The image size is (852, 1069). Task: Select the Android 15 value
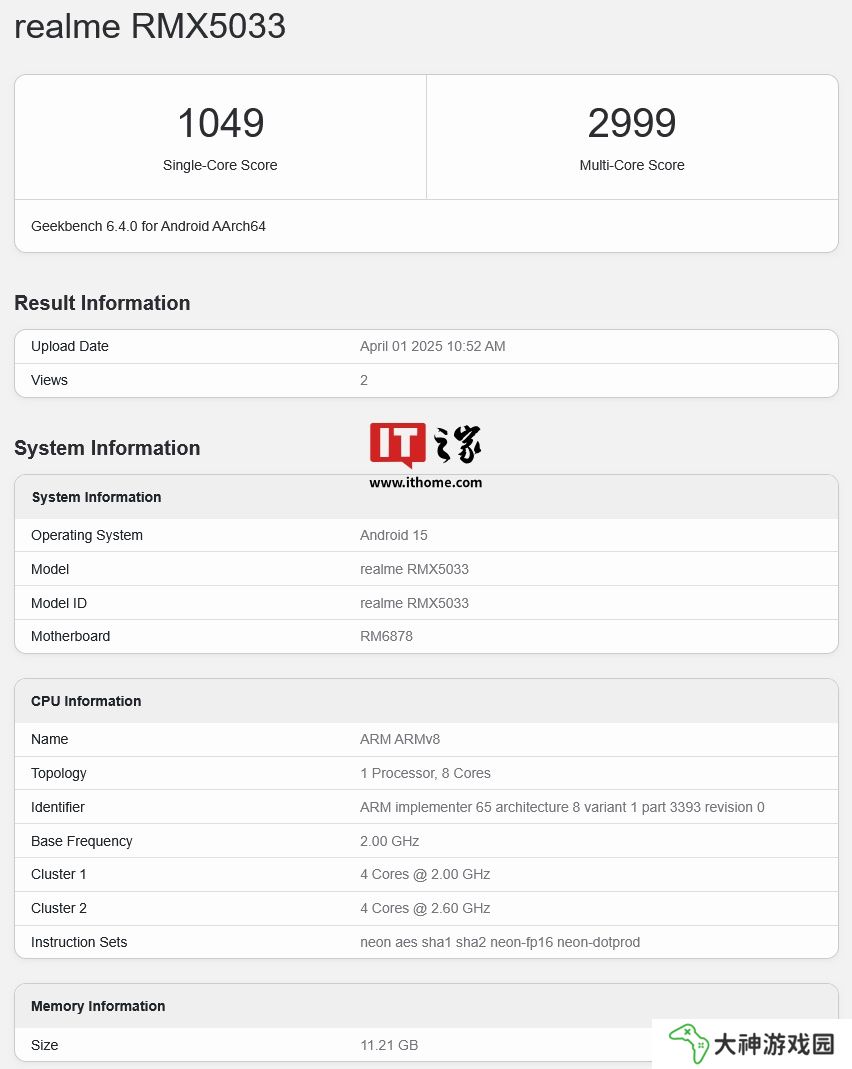tap(394, 535)
